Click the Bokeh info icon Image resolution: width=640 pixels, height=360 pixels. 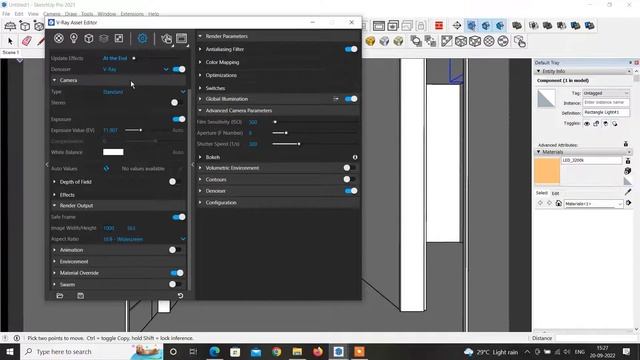(x=355, y=157)
